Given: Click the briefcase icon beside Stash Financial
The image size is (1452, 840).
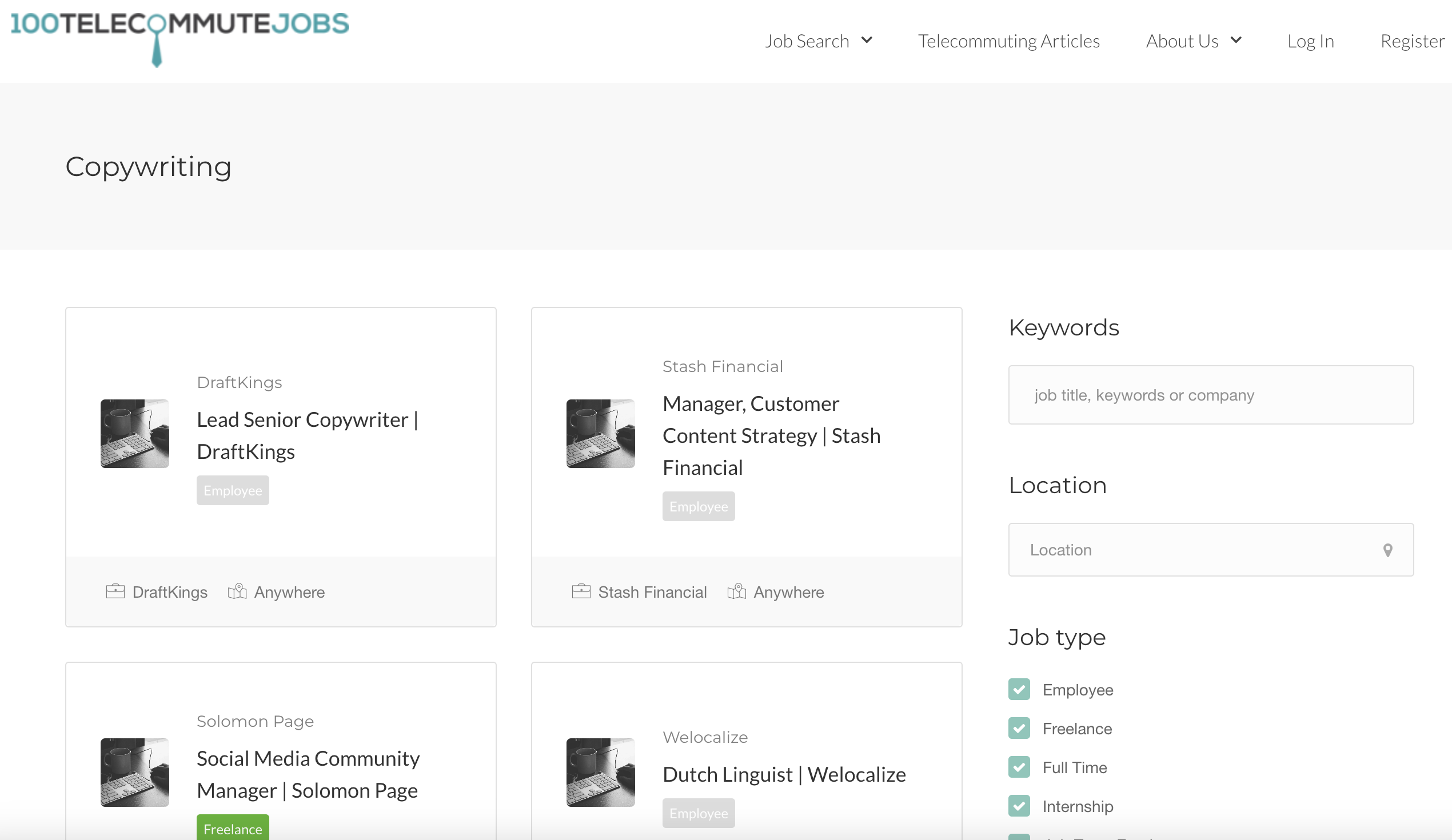Looking at the screenshot, I should 581,591.
